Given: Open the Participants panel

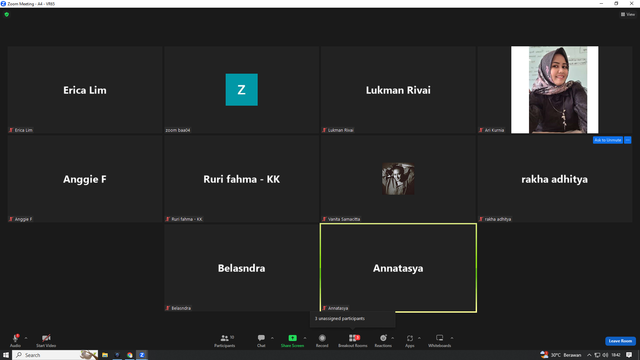Looking at the screenshot, I should coord(224,340).
